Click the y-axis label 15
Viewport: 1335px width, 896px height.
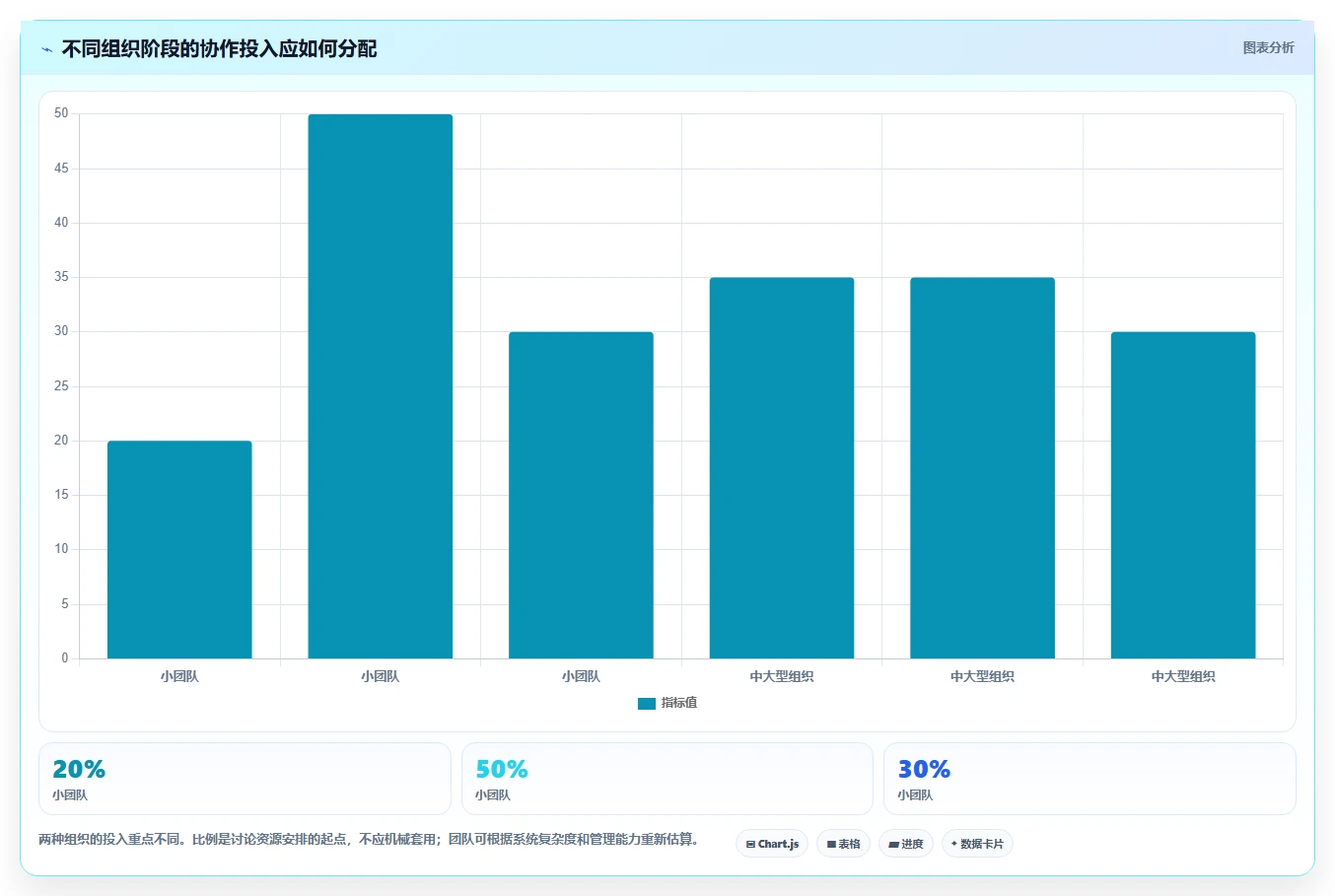(x=61, y=495)
